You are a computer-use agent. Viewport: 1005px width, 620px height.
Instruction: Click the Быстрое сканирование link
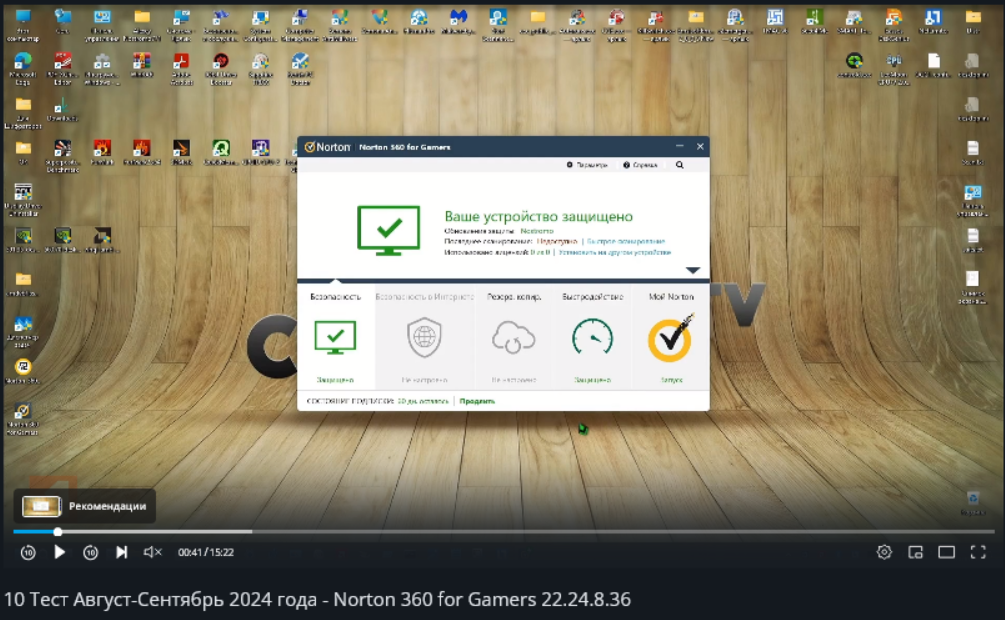click(x=626, y=242)
